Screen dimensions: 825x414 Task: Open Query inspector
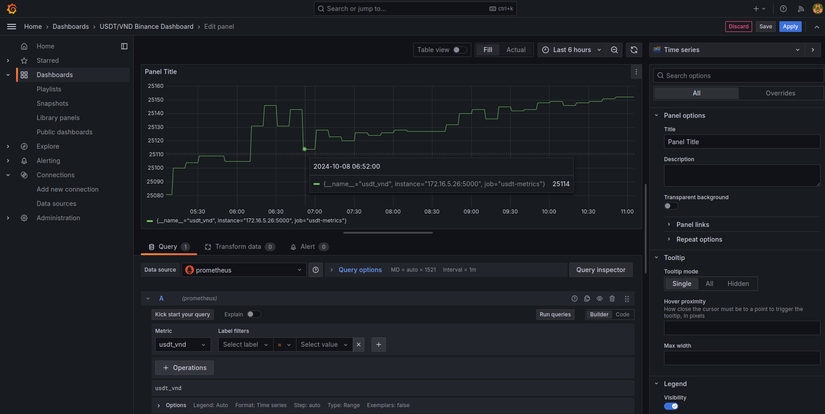click(601, 270)
